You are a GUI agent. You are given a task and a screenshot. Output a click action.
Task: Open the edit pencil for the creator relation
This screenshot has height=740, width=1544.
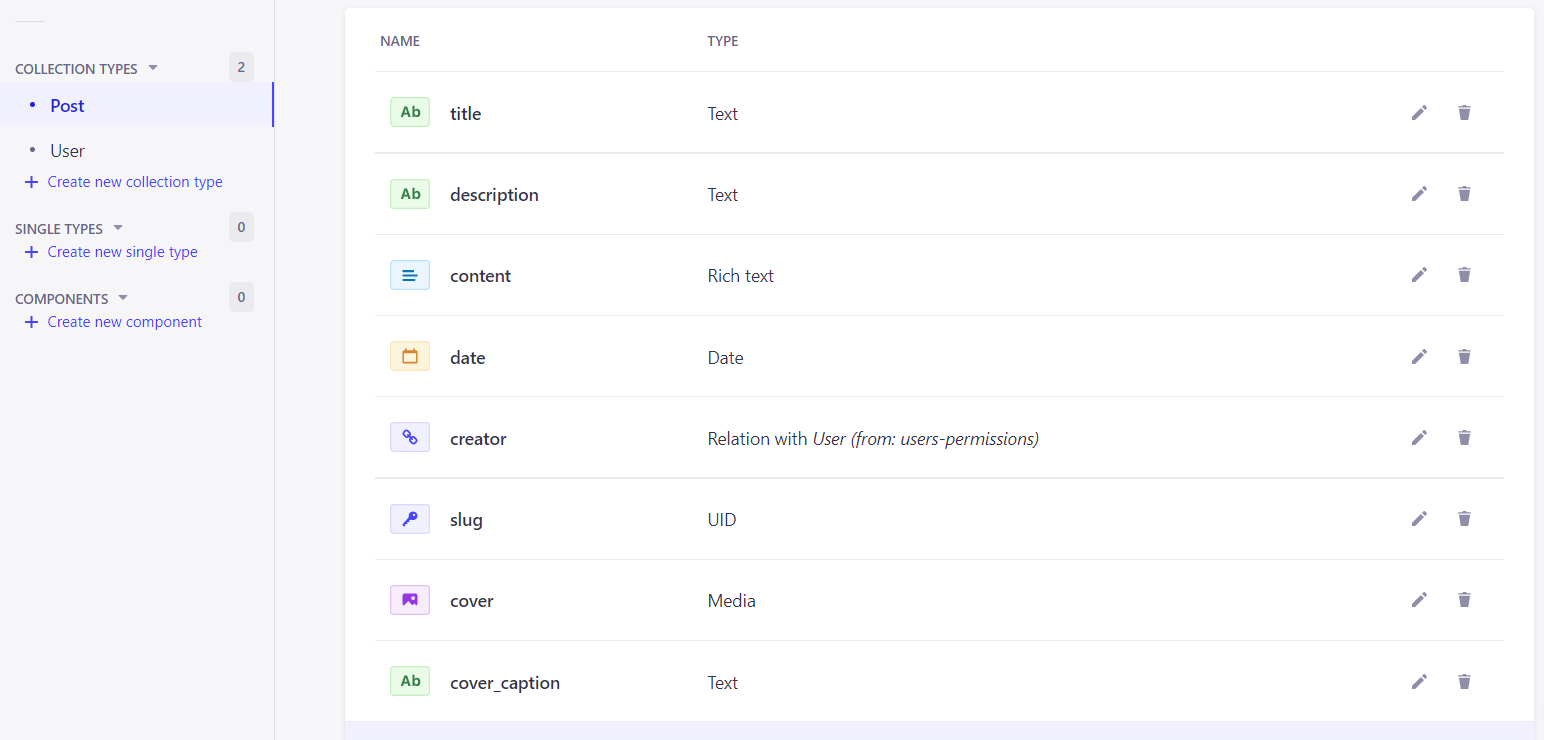(x=1419, y=437)
